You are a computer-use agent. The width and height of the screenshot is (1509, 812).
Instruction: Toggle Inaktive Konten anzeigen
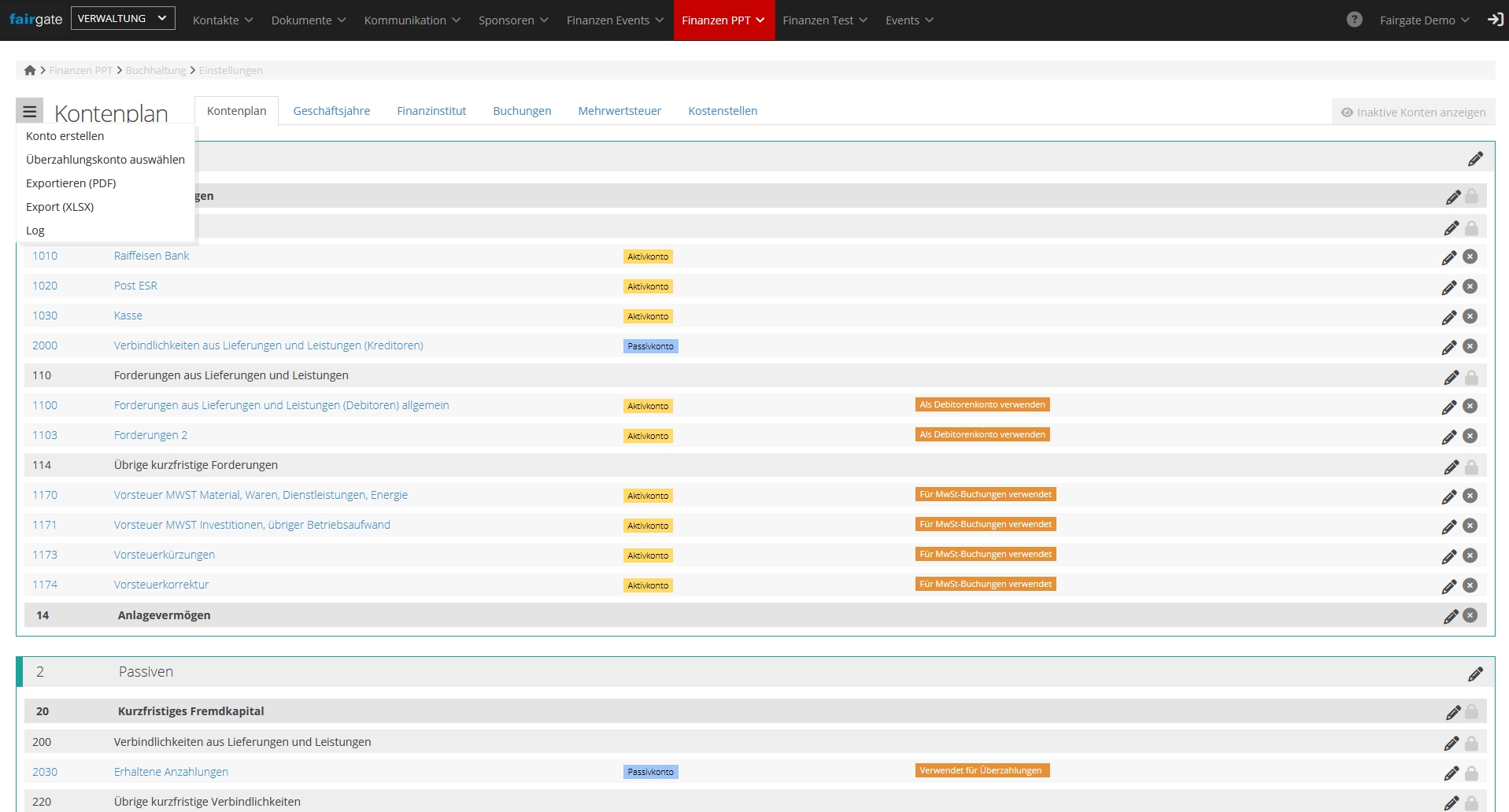pyautogui.click(x=1413, y=112)
